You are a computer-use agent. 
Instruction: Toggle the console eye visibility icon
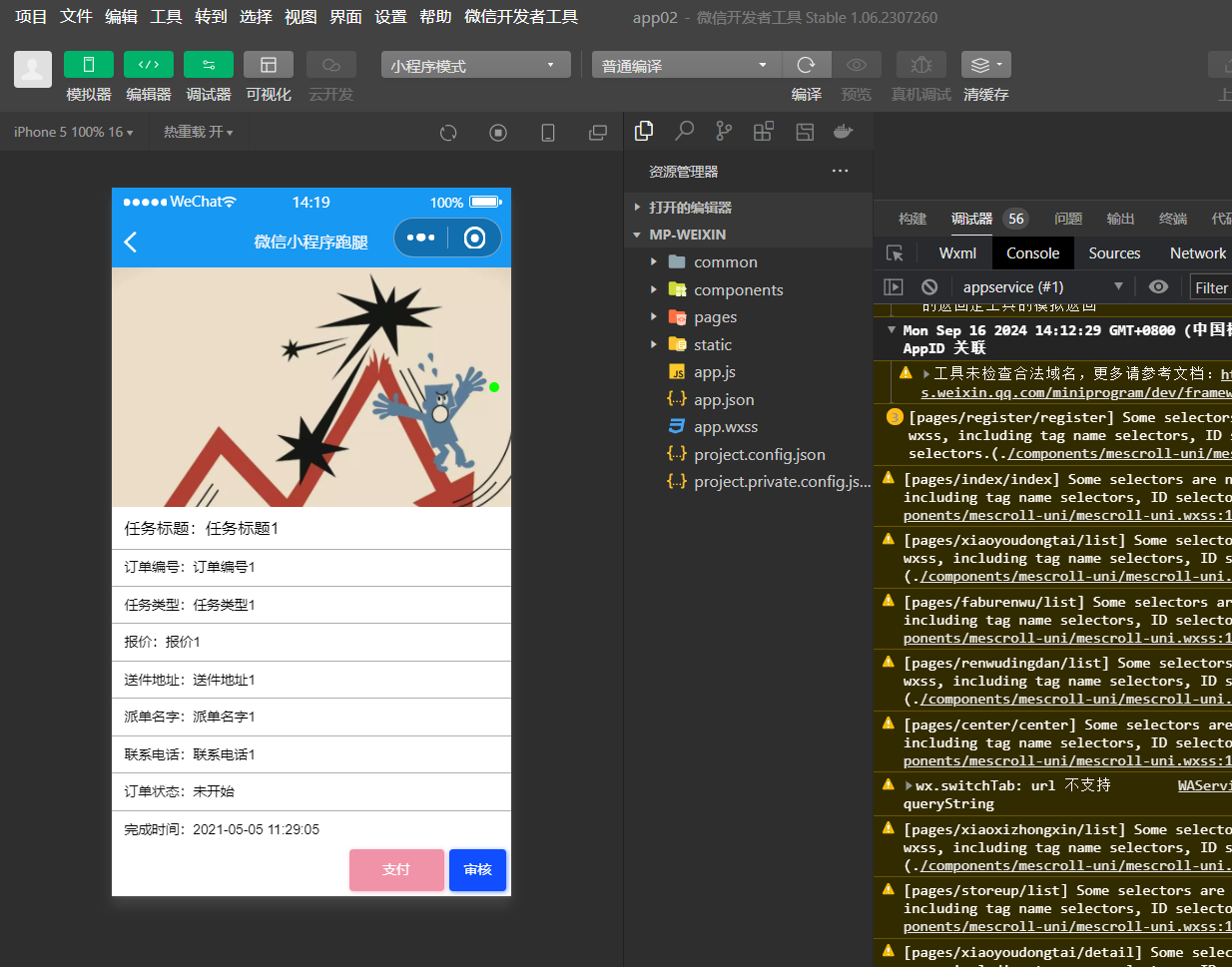click(1158, 287)
